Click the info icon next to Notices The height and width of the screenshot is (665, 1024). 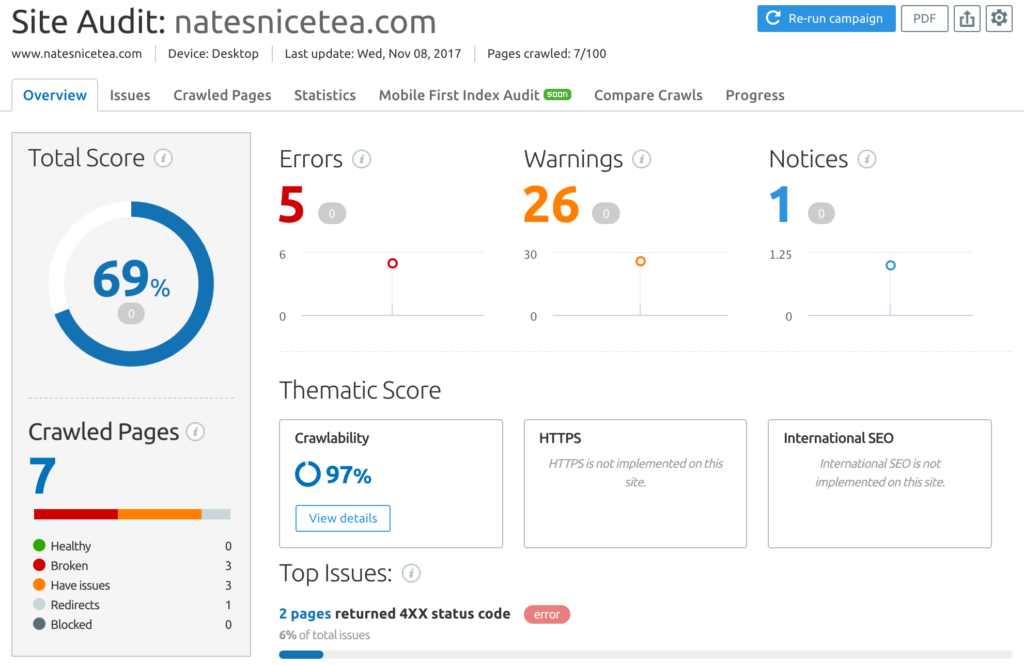867,159
